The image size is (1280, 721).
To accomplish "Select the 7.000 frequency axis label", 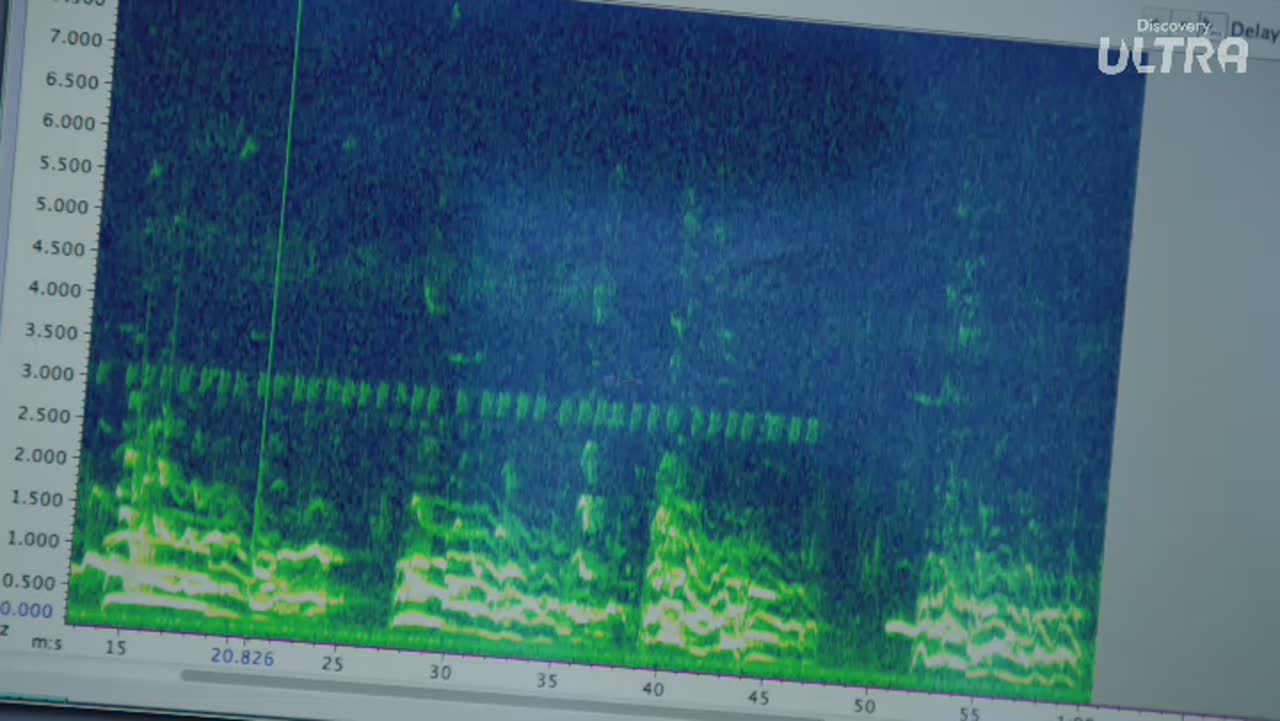I will coord(74,39).
